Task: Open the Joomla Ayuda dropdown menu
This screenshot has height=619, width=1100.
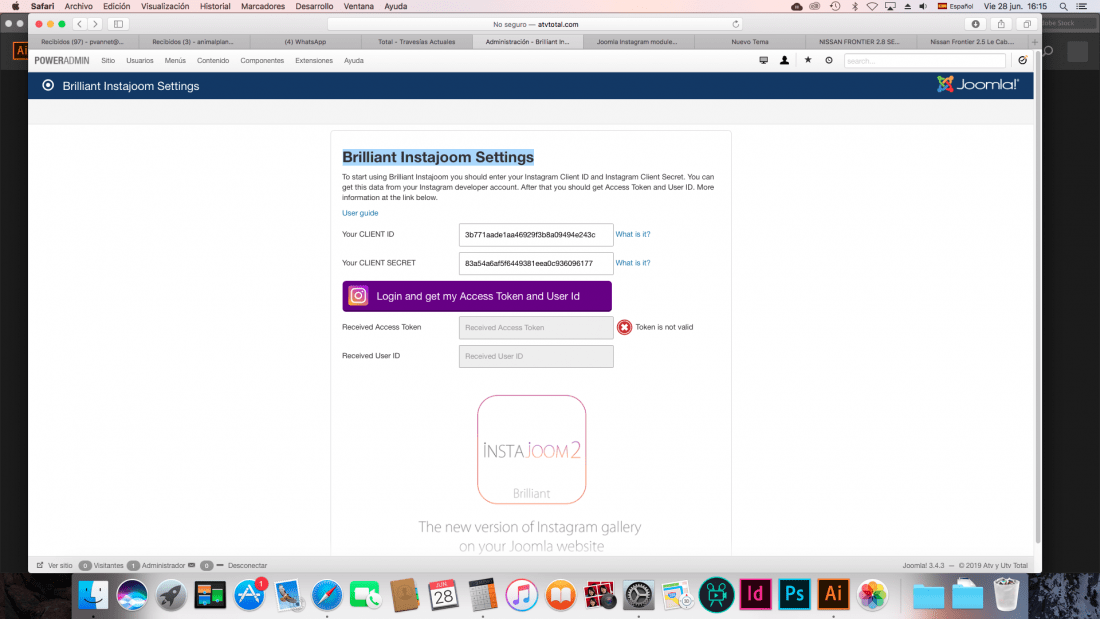Action: pos(354,60)
